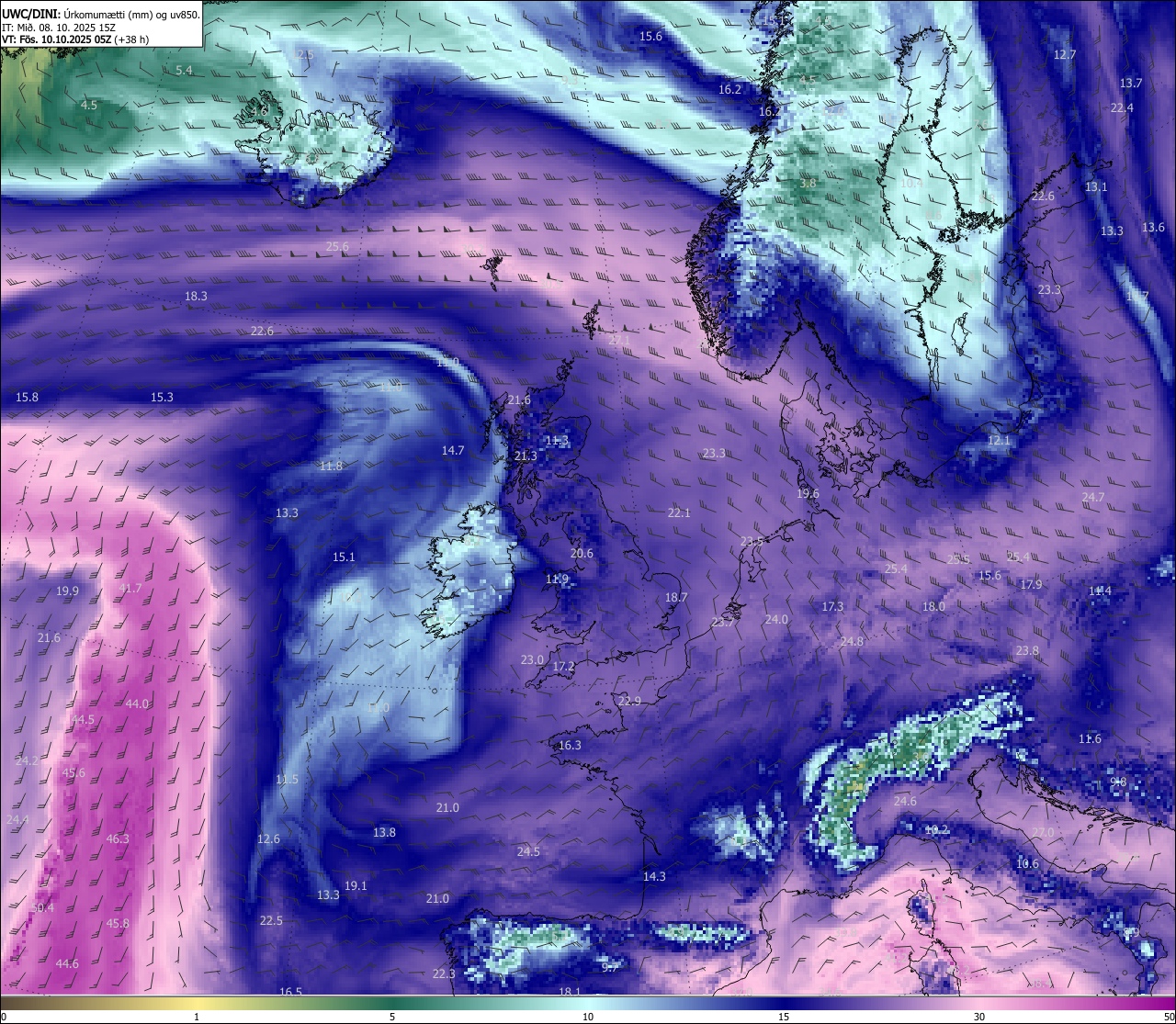Click the colour scale tick label "5"
This screenshot has height=1024, width=1176.
coord(392,1017)
